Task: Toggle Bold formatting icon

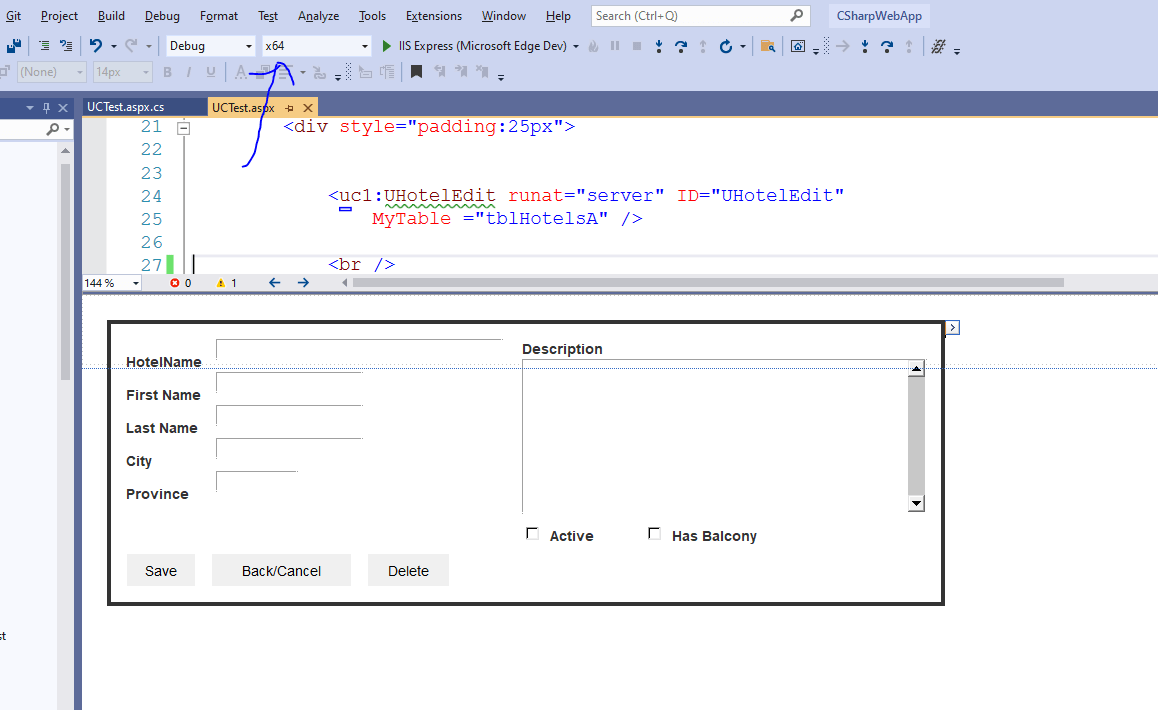Action: click(168, 72)
